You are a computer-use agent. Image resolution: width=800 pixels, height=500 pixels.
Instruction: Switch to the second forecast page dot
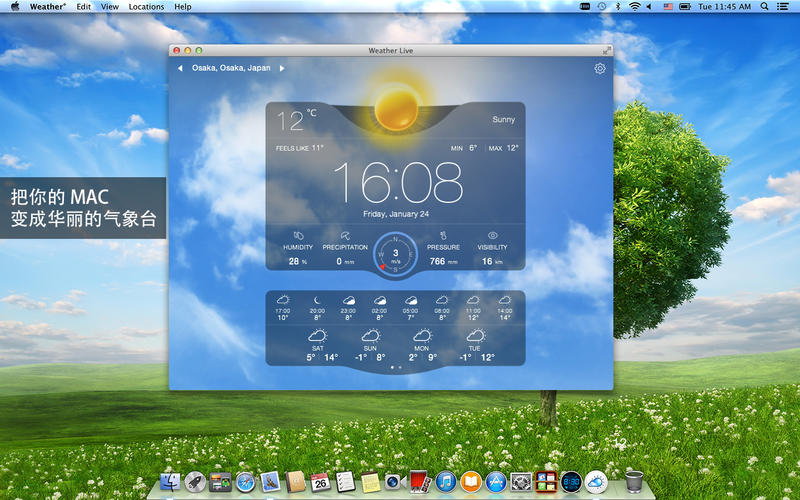tap(400, 367)
